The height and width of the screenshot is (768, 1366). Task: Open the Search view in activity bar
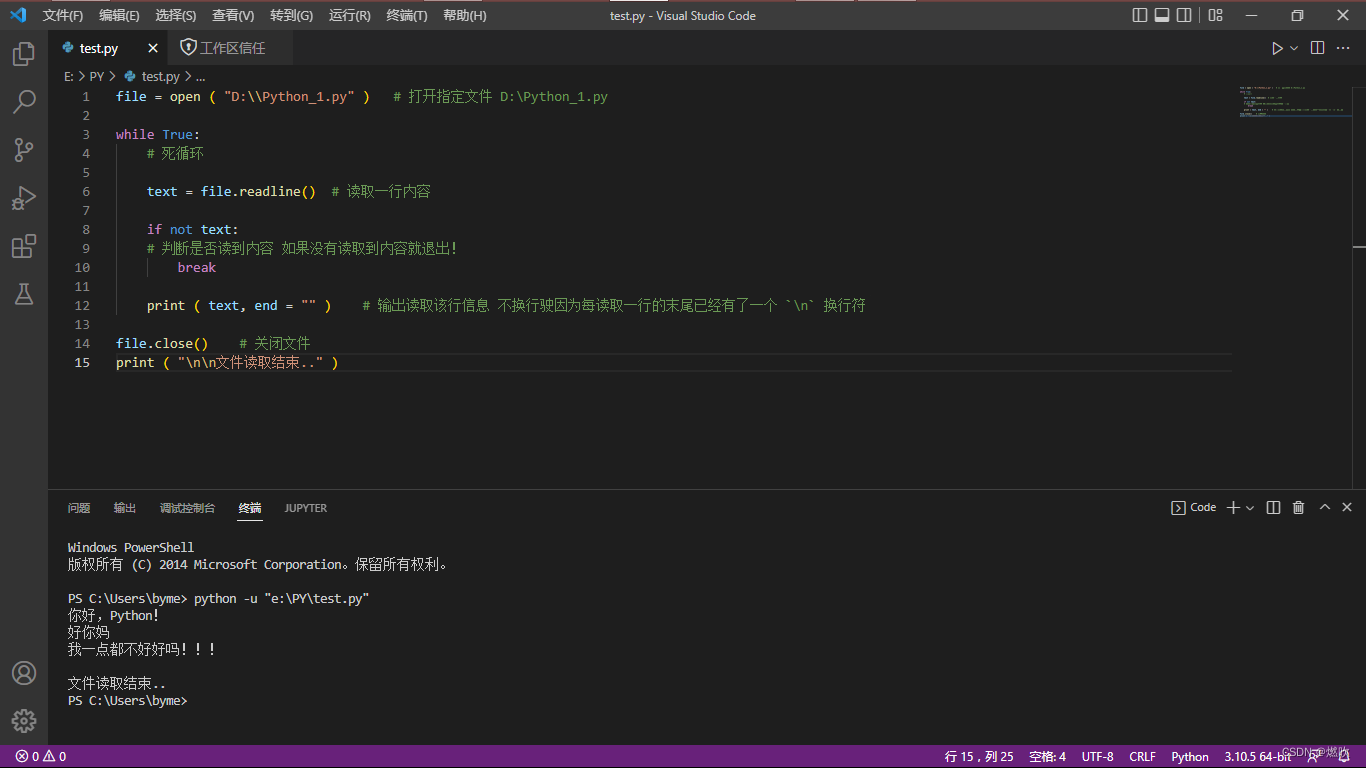(x=24, y=102)
